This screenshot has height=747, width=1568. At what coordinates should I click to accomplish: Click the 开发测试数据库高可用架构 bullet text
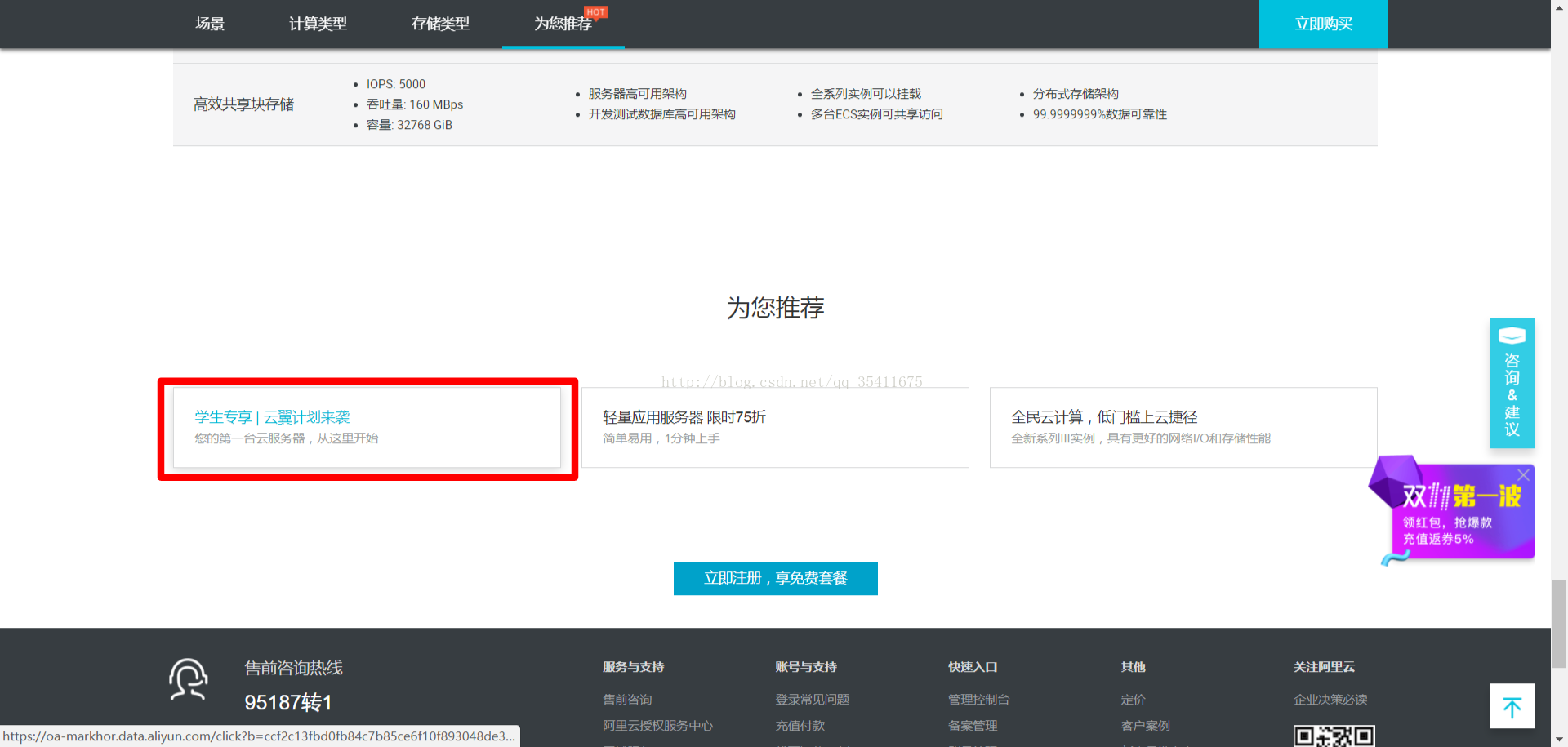point(661,114)
